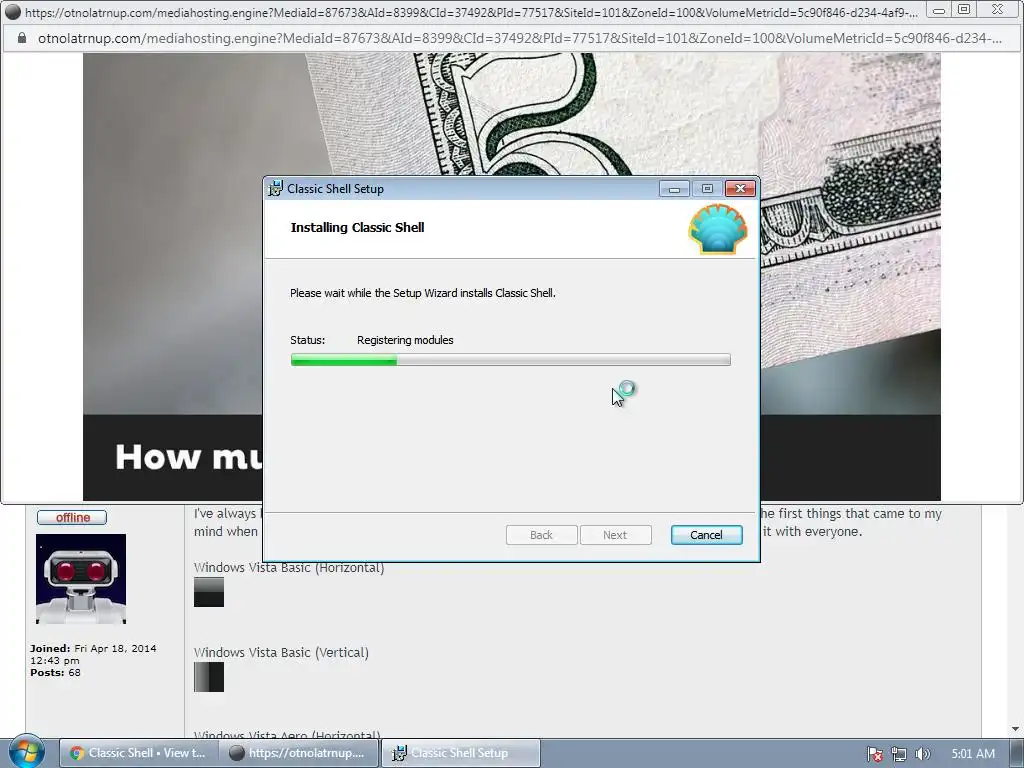The height and width of the screenshot is (768, 1024).
Task: Click the 'Registering modules' status text
Action: (405, 340)
